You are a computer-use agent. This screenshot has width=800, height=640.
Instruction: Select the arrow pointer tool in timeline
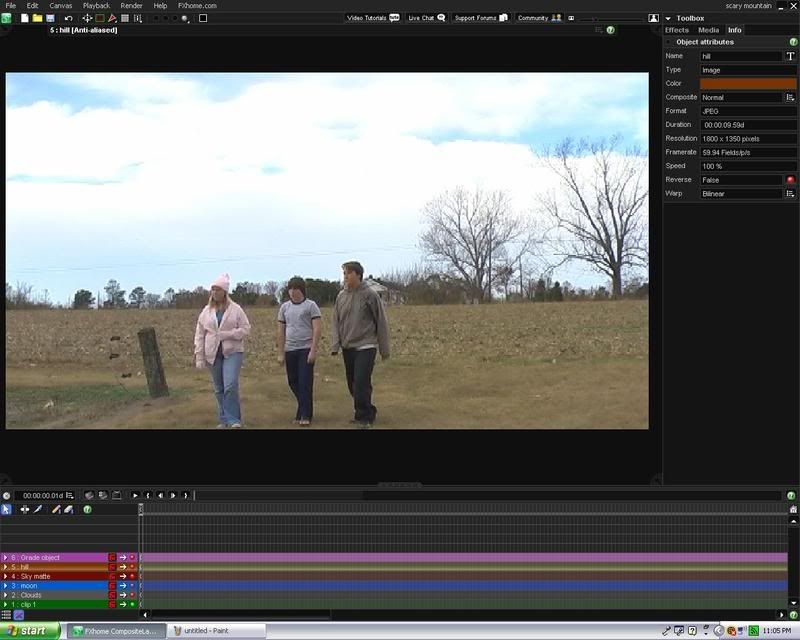click(x=6, y=509)
